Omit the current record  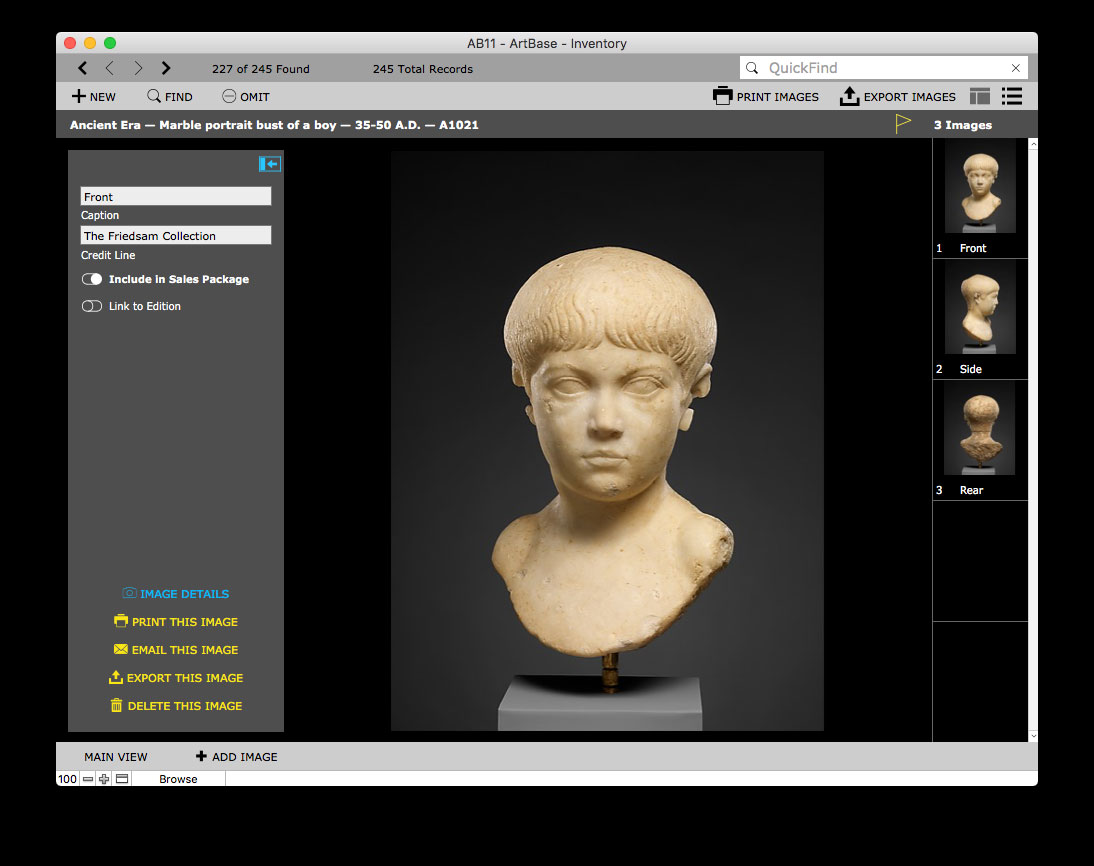click(246, 96)
